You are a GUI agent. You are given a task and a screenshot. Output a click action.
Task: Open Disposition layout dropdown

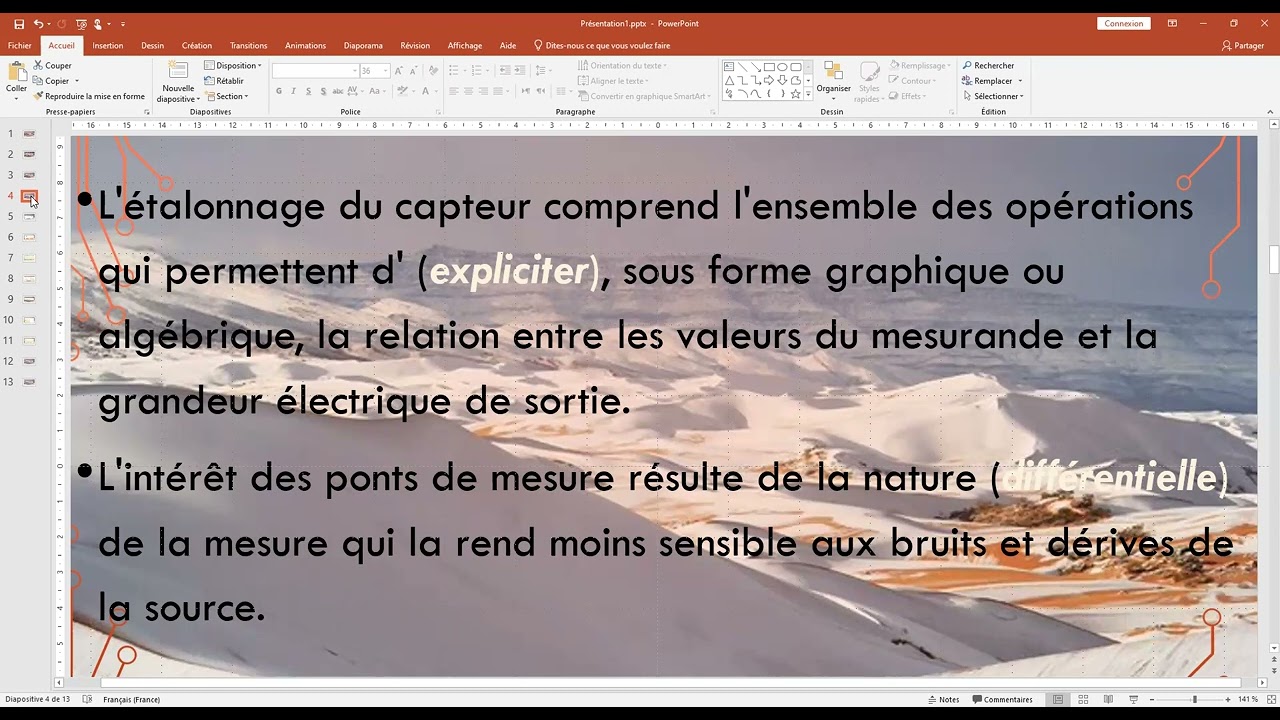tap(233, 65)
